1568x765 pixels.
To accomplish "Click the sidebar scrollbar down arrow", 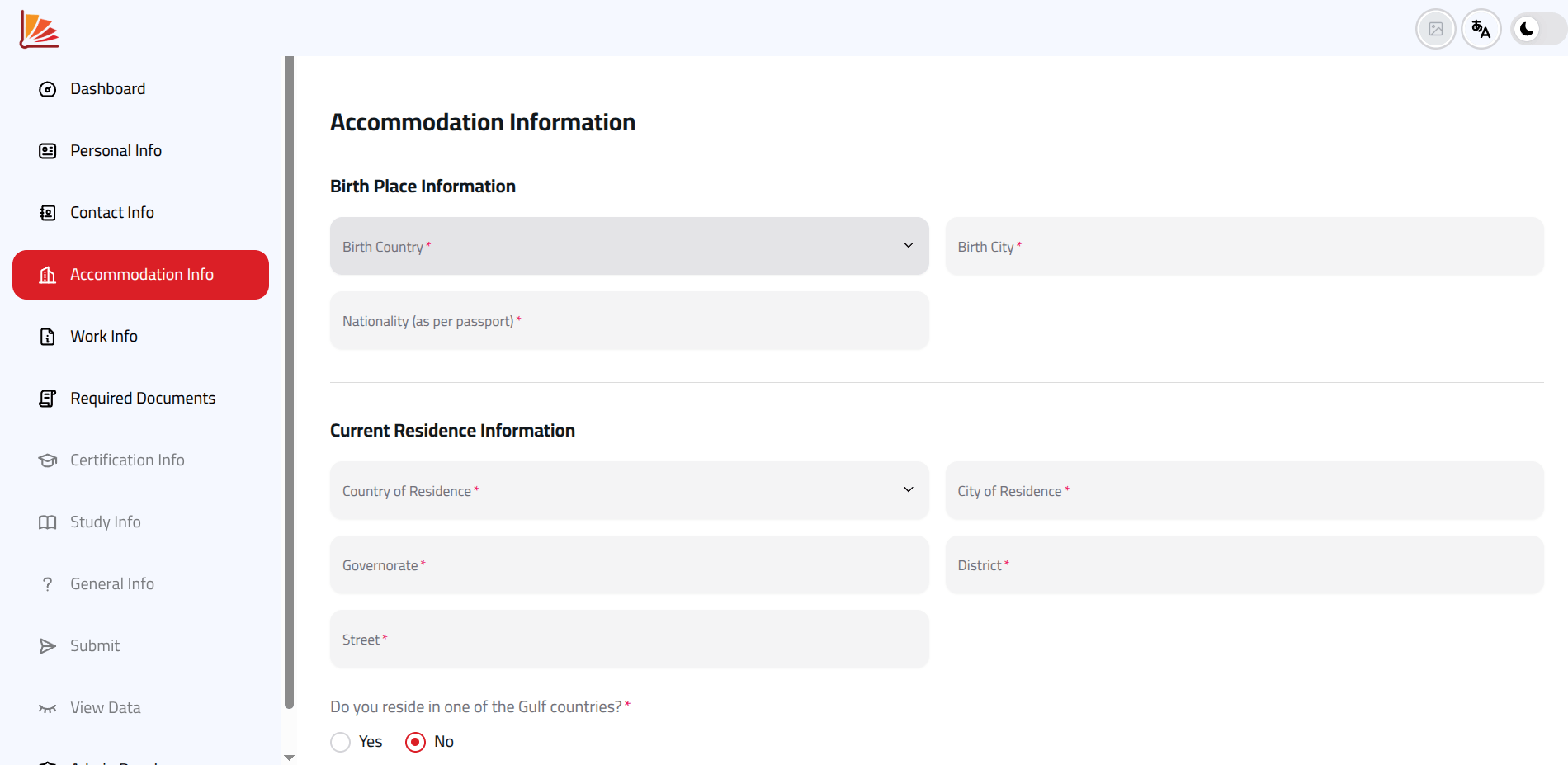I will point(289,758).
